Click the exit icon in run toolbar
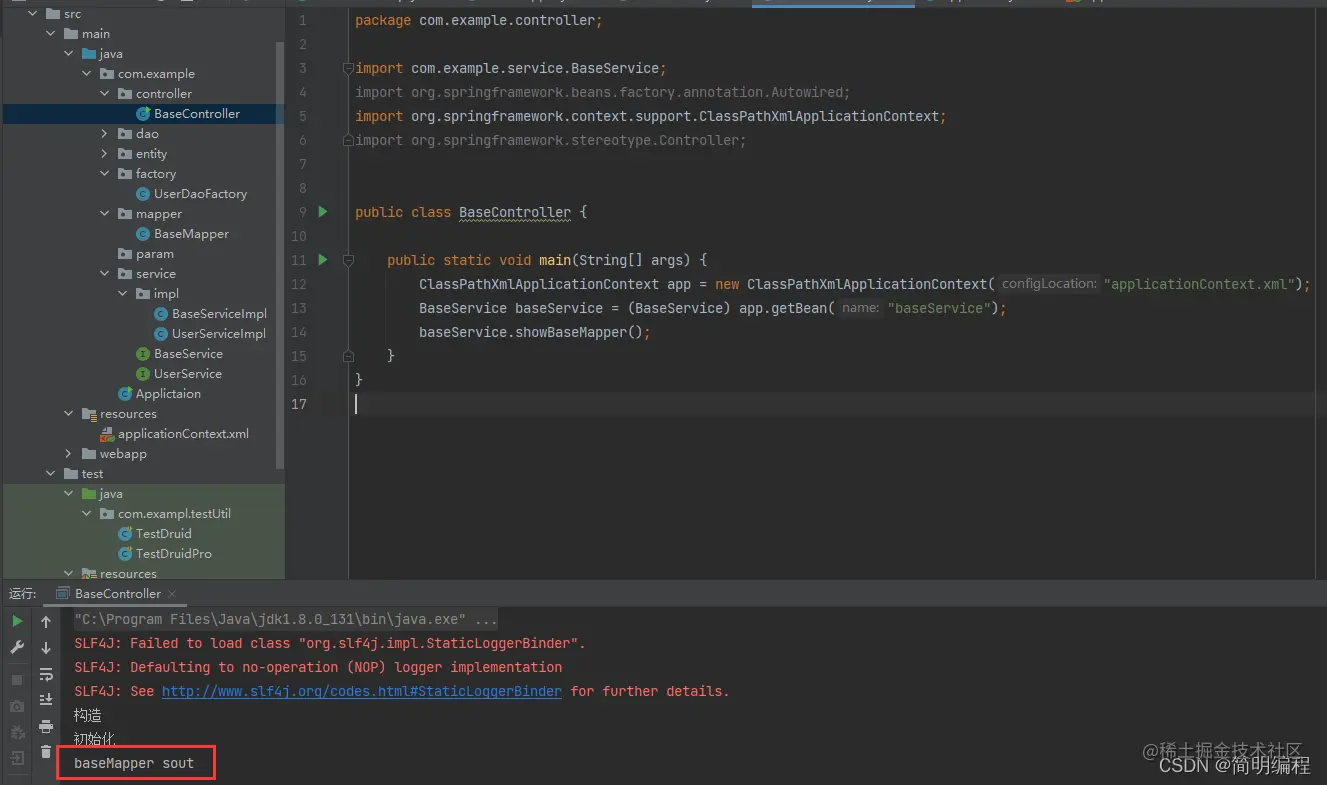The width and height of the screenshot is (1327, 785). point(17,760)
